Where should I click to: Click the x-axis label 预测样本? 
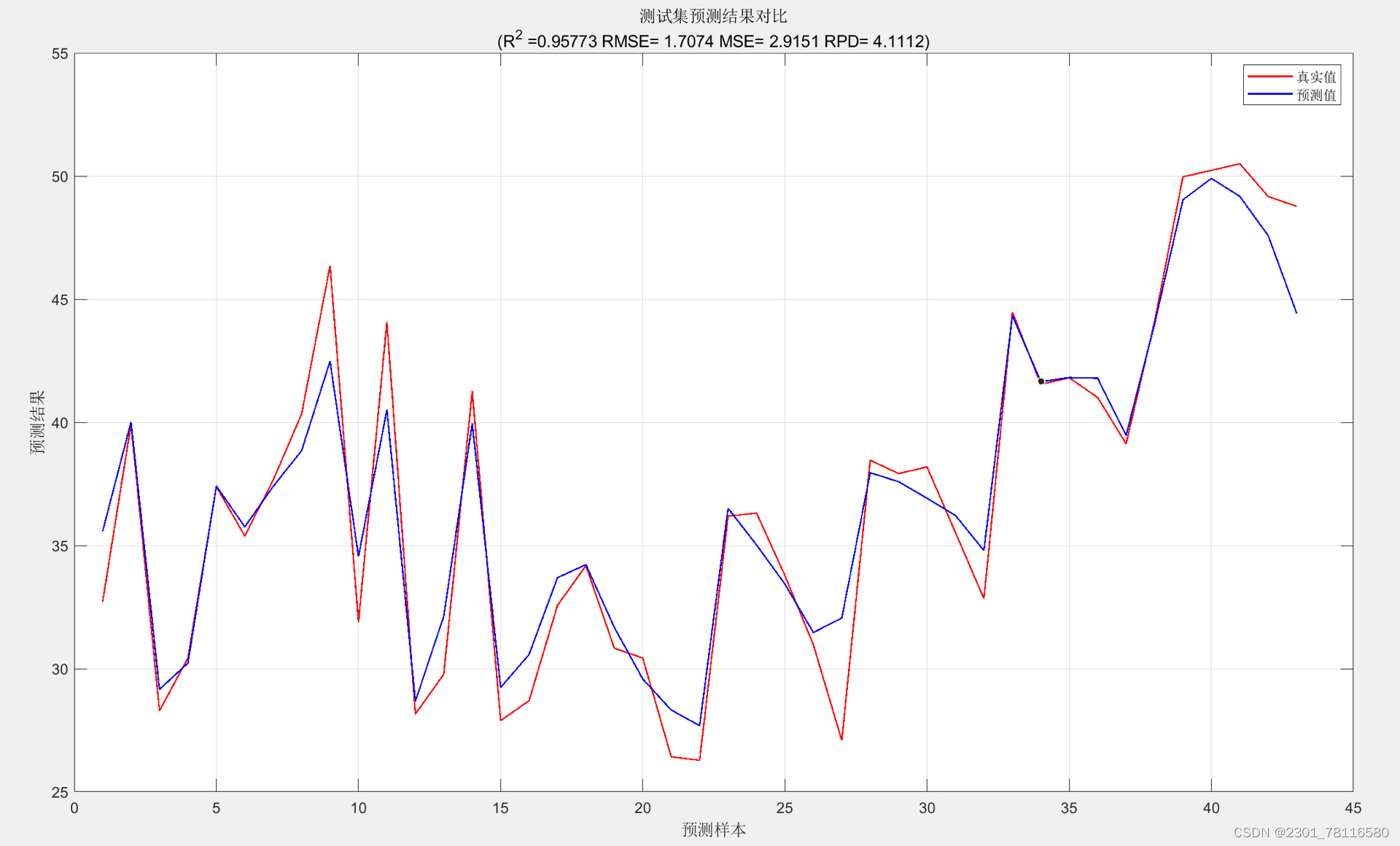coord(714,829)
